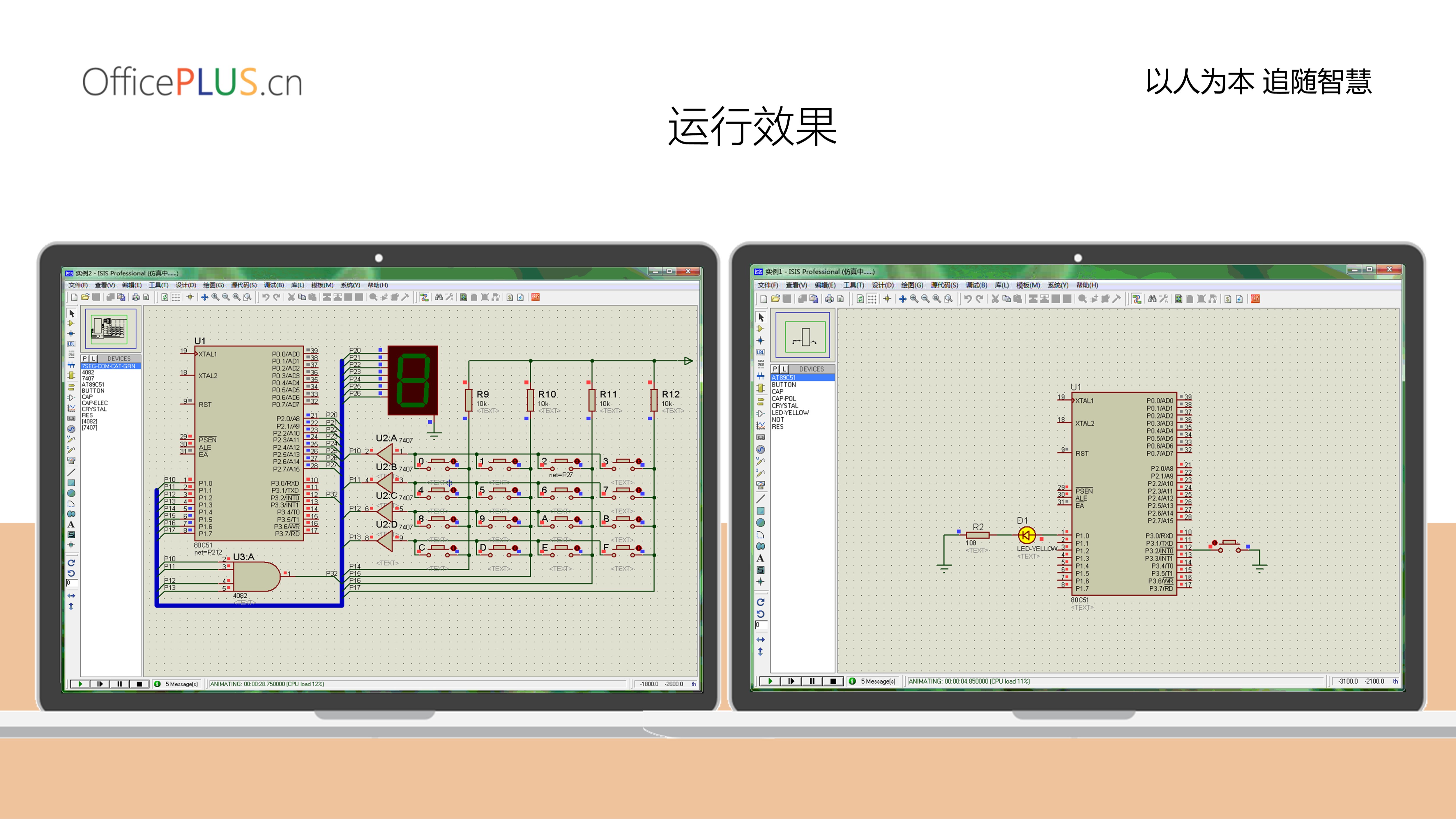Click Zoom In magnifier in 实例2 toolbar

(215, 297)
